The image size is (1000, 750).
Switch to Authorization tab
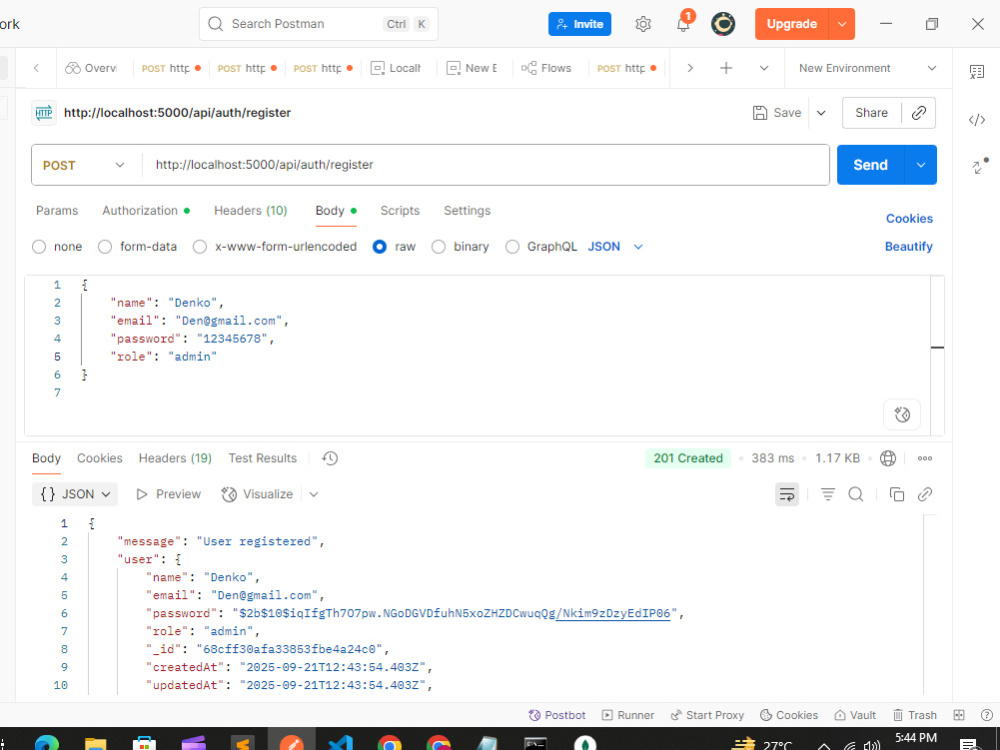[x=145, y=210]
